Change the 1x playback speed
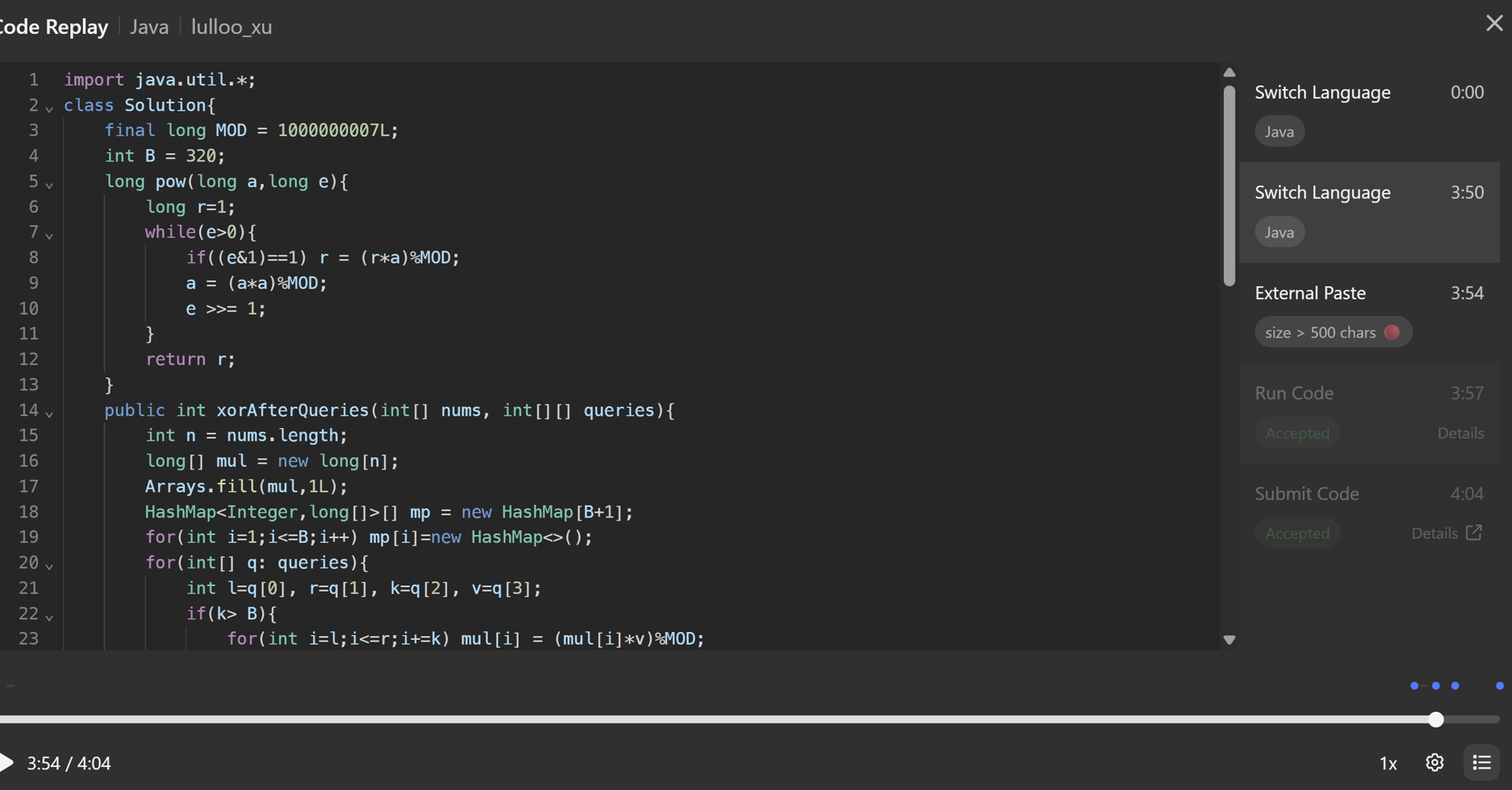1512x790 pixels. (1387, 763)
